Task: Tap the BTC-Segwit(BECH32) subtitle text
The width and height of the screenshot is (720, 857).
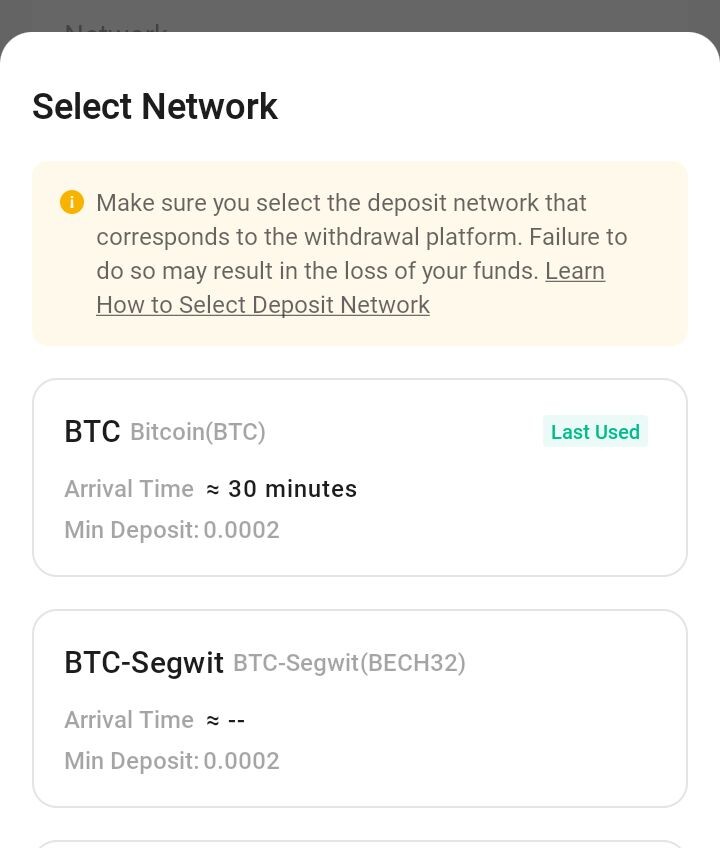Action: (x=349, y=663)
